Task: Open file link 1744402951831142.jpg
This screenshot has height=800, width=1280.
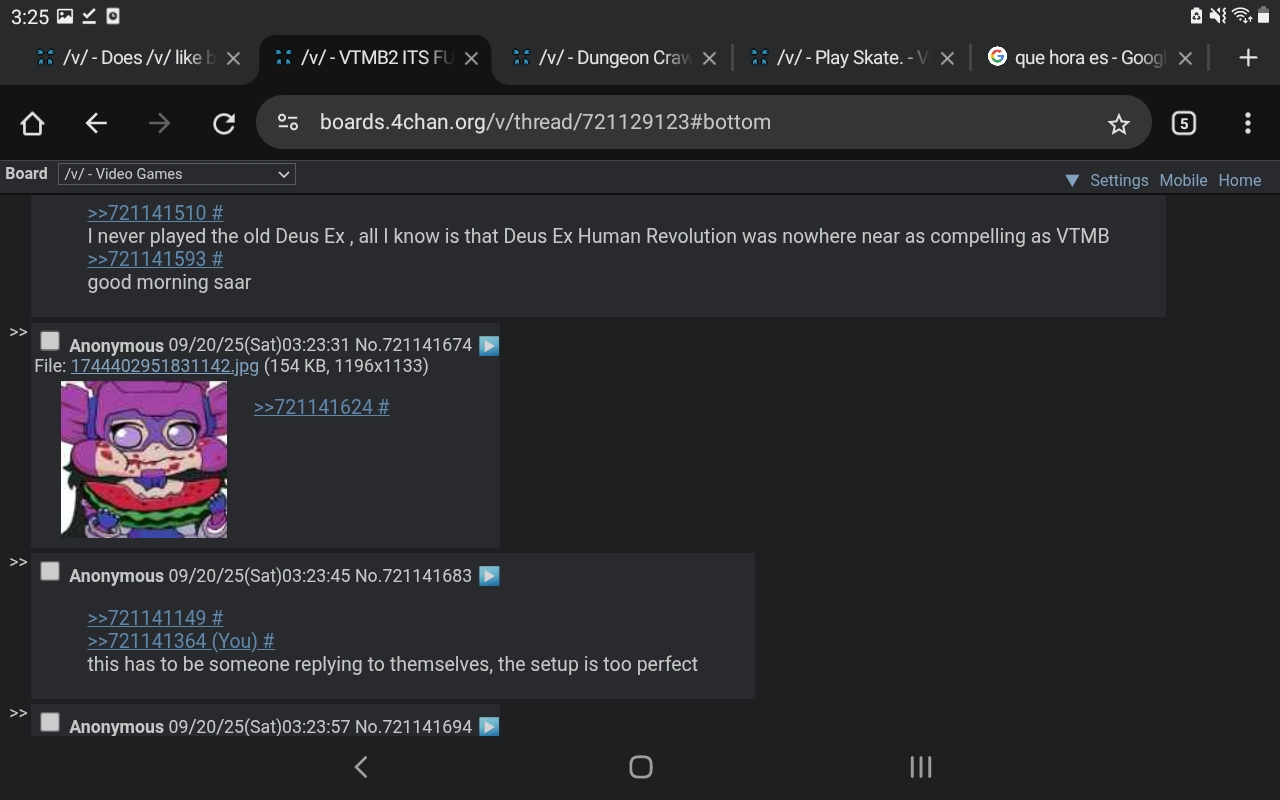Action: pyautogui.click(x=165, y=366)
